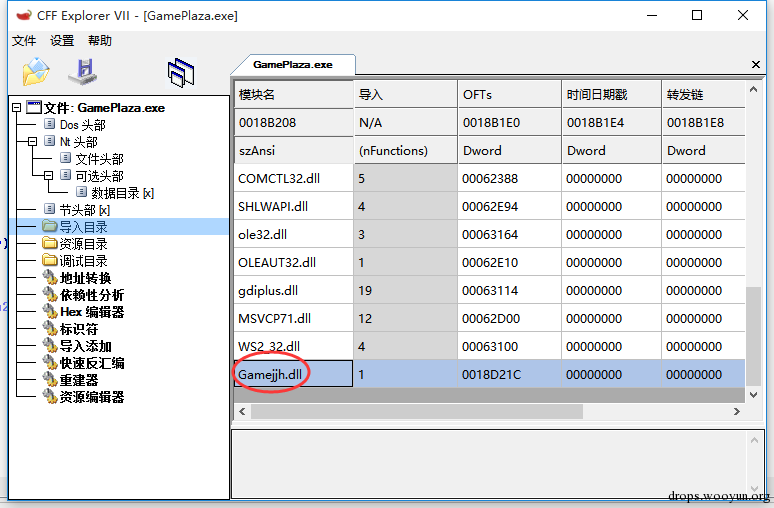Click the 模块名 column header
Image resolution: width=774 pixels, height=508 pixels.
tap(294, 94)
